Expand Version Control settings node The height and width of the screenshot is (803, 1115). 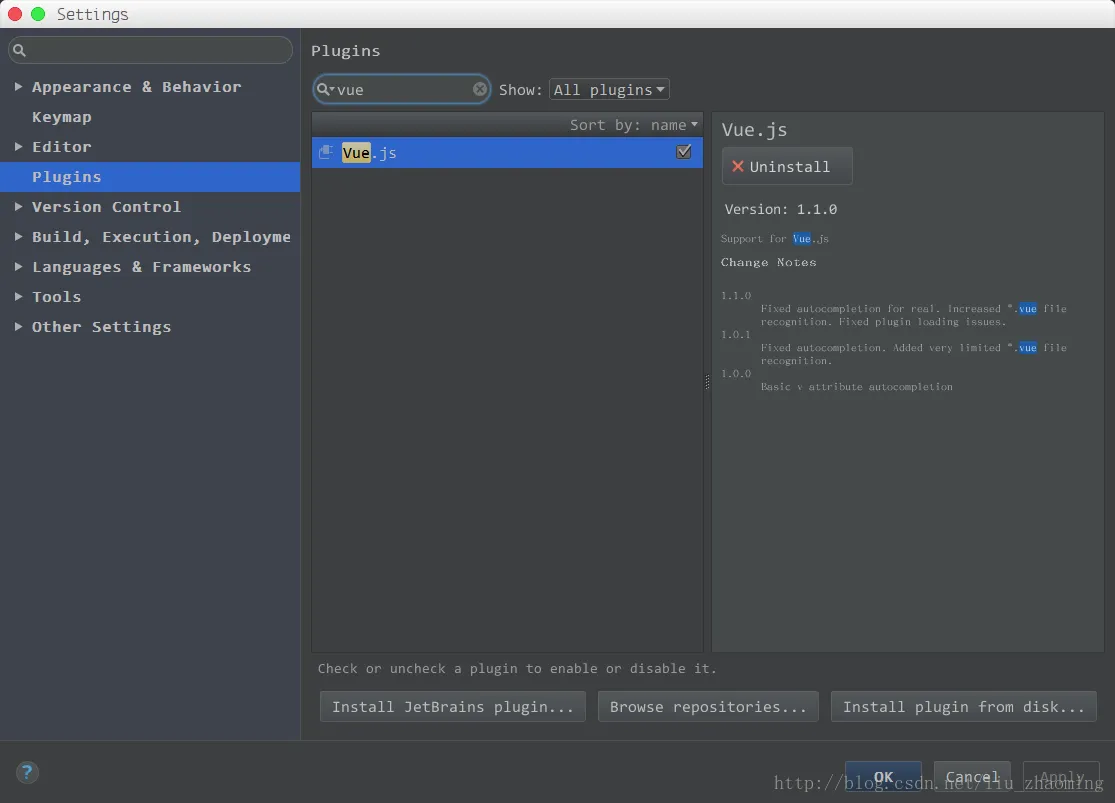click(x=18, y=206)
